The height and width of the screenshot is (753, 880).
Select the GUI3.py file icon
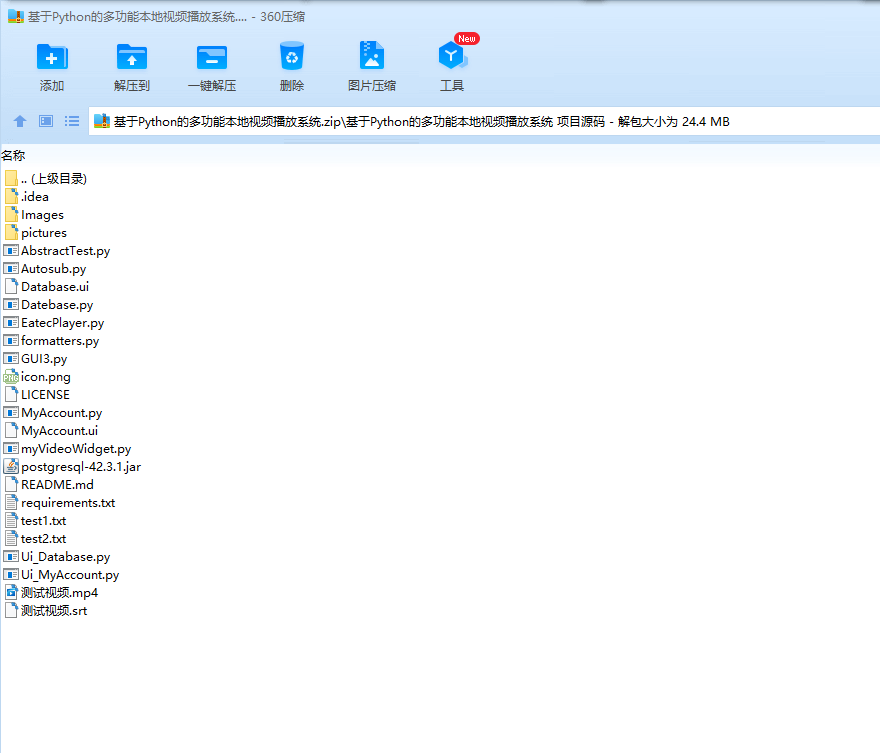point(11,359)
